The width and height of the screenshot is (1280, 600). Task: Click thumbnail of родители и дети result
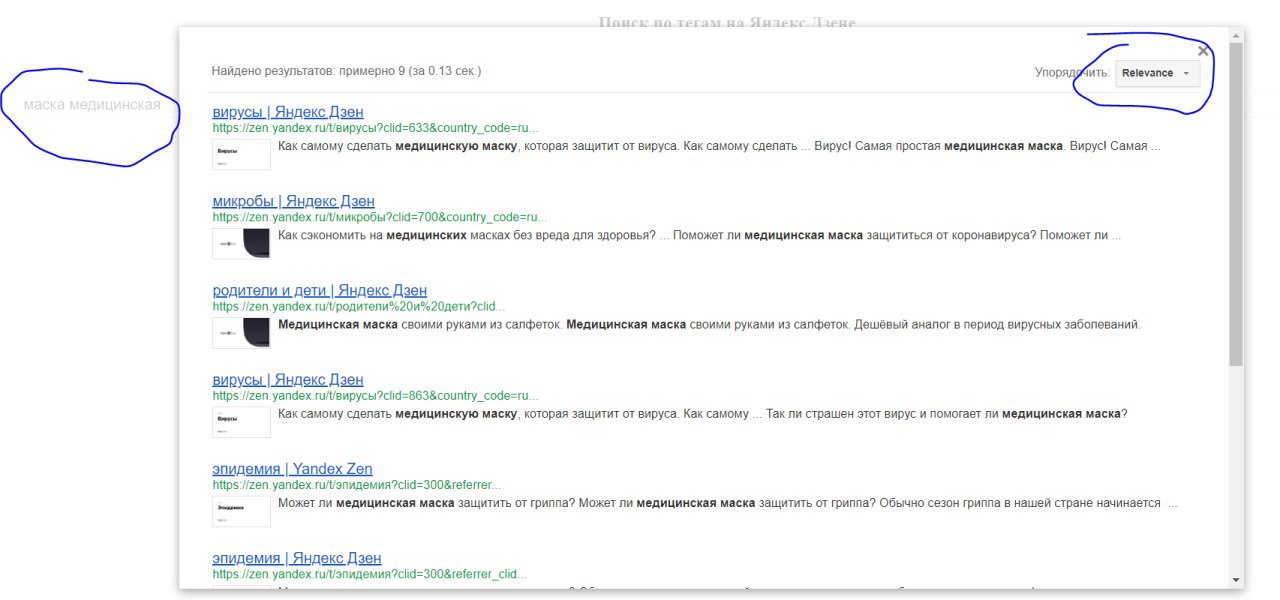click(x=241, y=332)
